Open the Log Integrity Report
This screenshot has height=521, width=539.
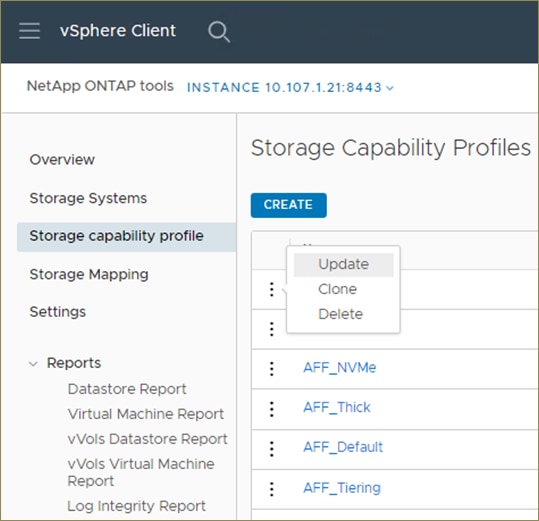[x=136, y=506]
